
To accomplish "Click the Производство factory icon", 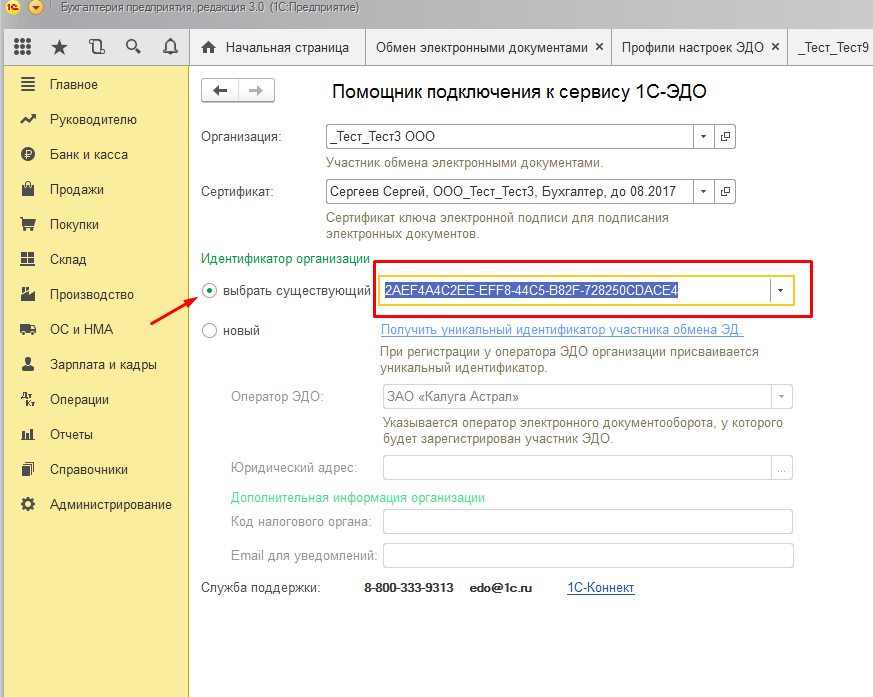I will point(28,294).
